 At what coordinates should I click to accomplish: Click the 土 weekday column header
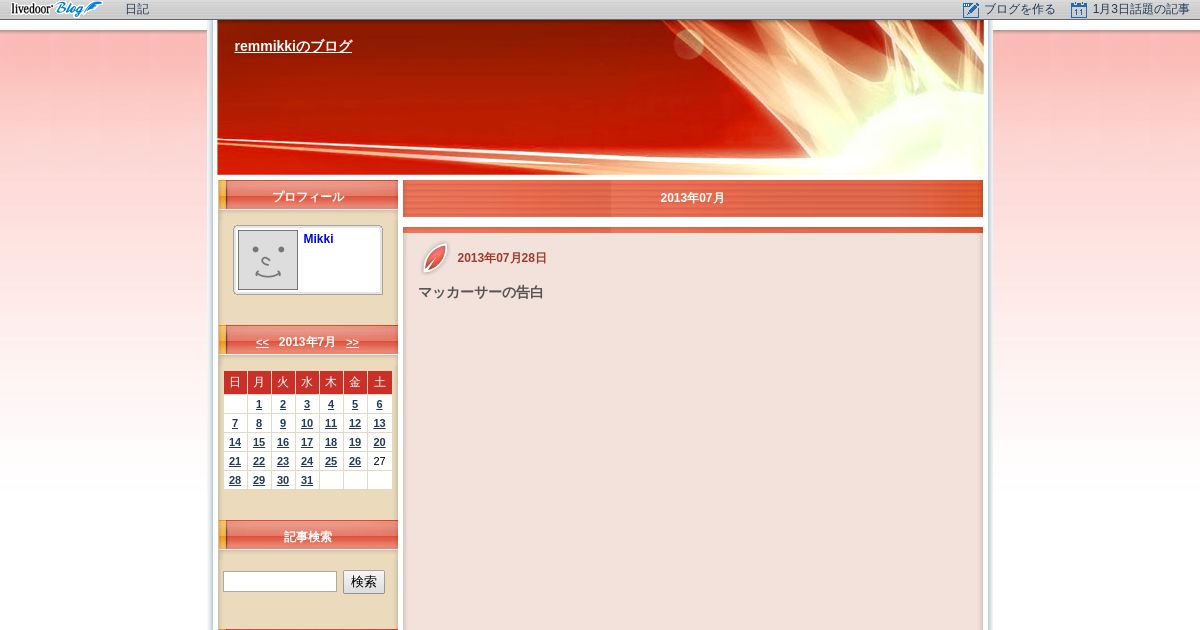click(x=379, y=382)
